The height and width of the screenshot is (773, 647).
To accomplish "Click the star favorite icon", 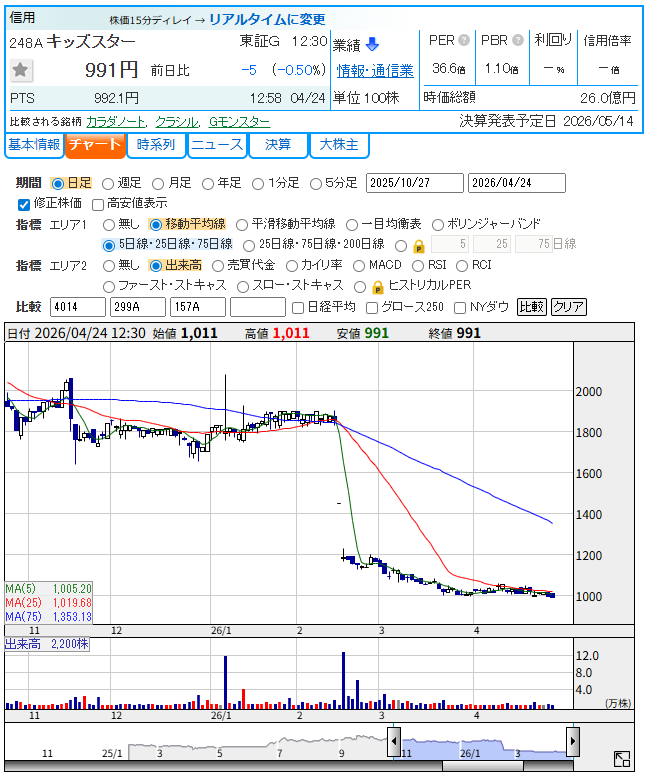I will [21, 70].
